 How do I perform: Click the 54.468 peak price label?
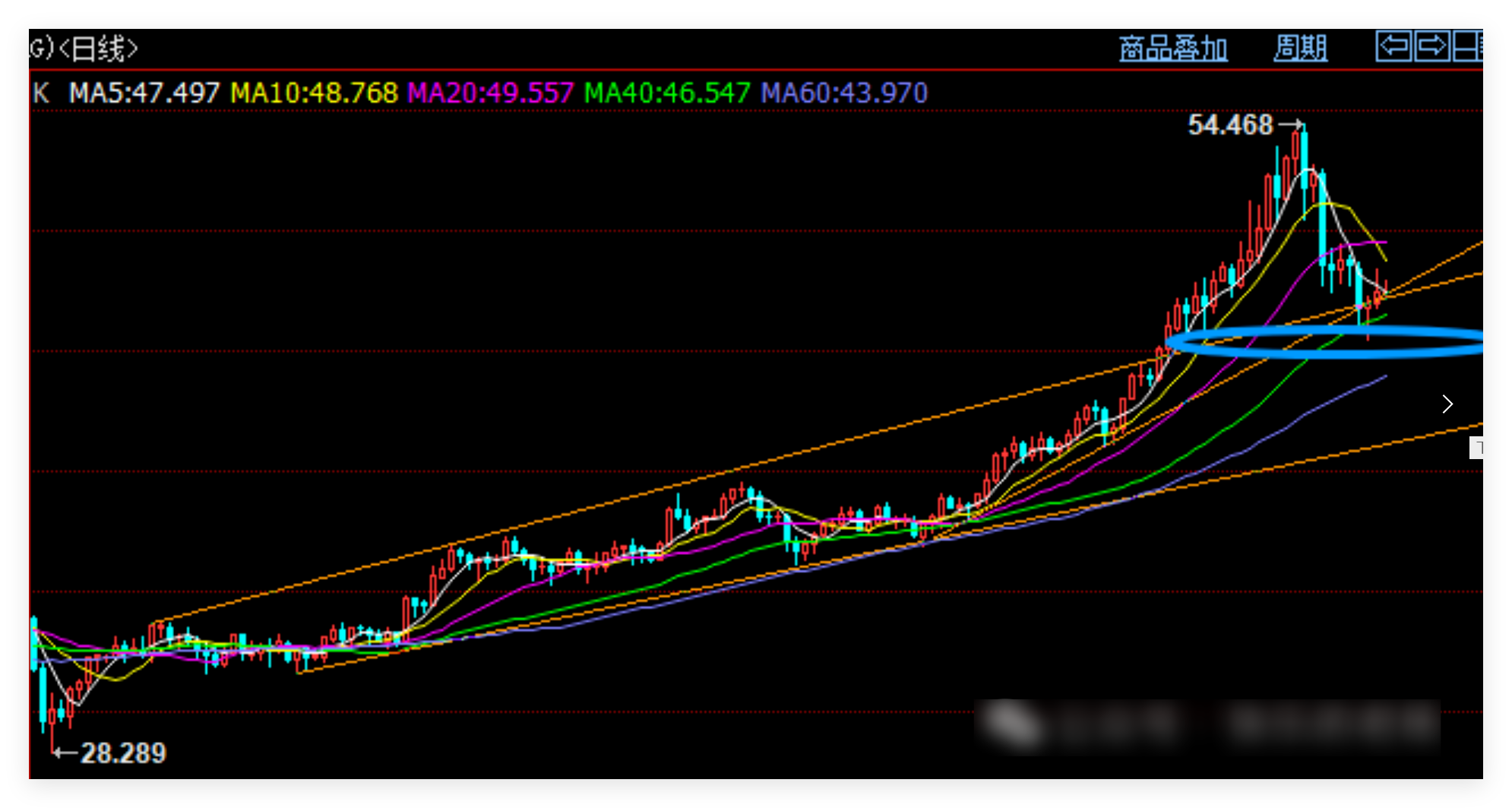[1229, 125]
